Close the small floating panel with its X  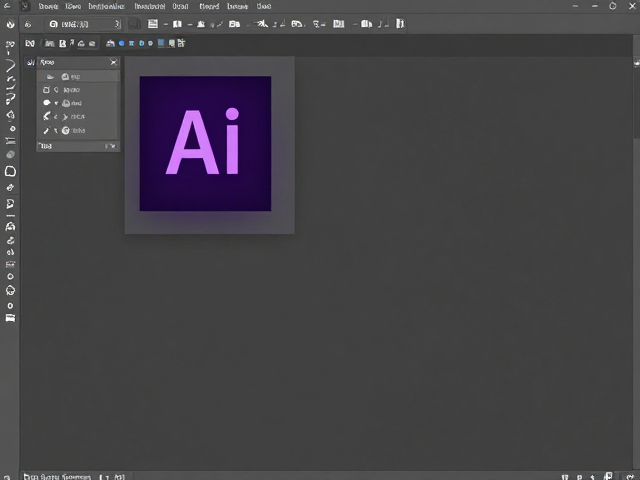(113, 62)
